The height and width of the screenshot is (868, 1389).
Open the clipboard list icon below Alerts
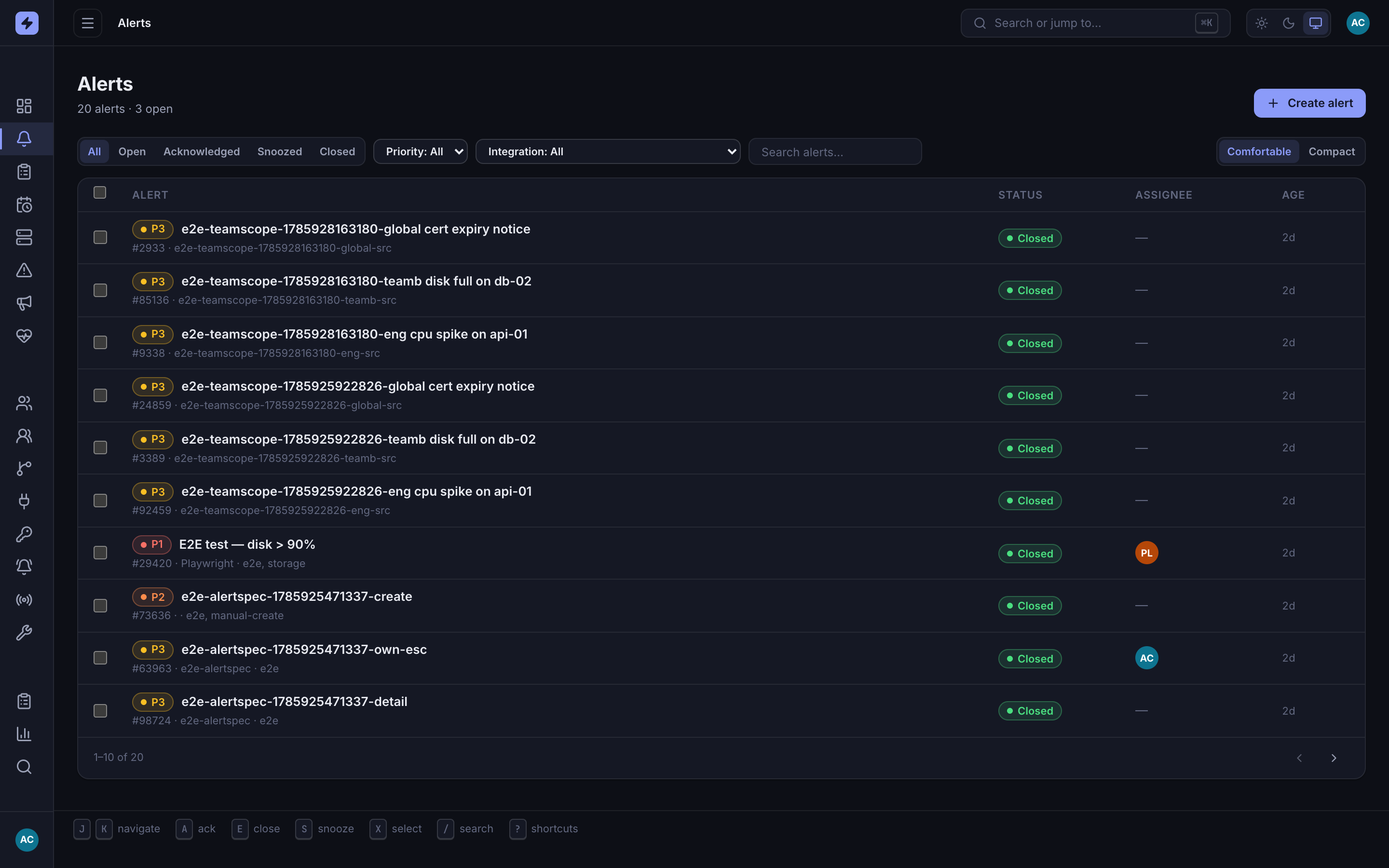pyautogui.click(x=24, y=172)
